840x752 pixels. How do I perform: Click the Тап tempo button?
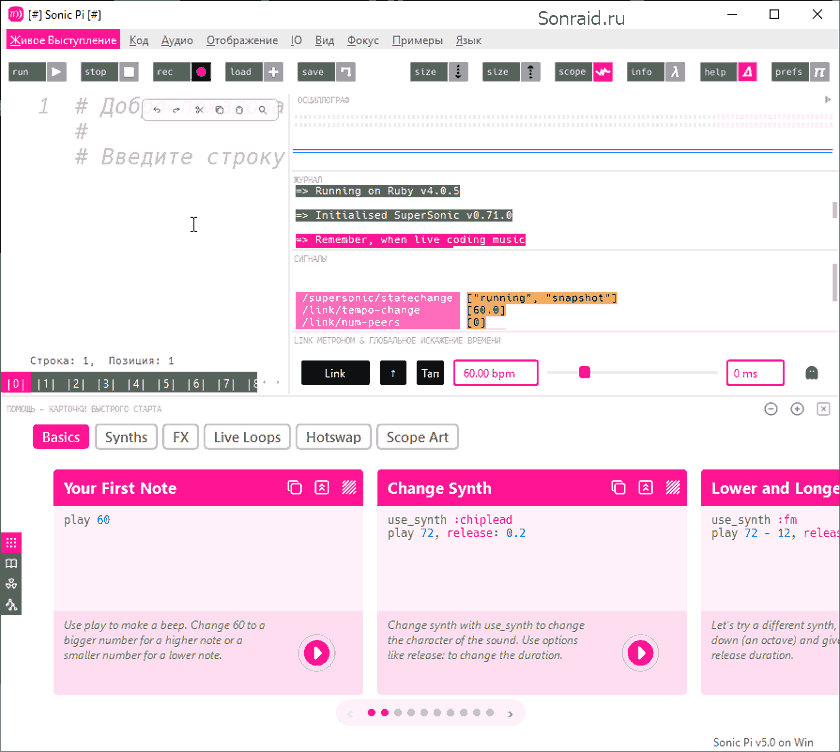[430, 373]
